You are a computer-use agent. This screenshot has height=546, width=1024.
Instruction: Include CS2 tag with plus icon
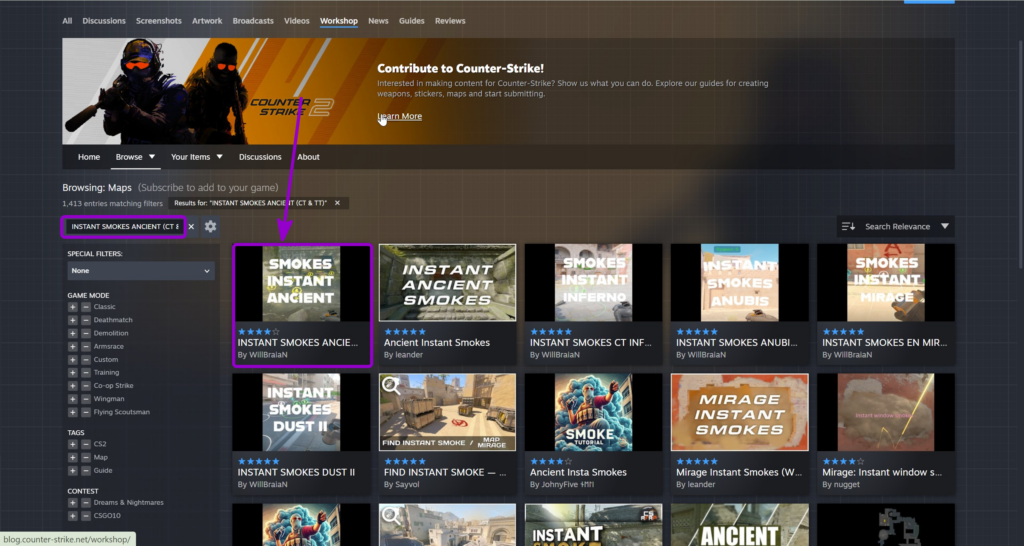[x=72, y=444]
